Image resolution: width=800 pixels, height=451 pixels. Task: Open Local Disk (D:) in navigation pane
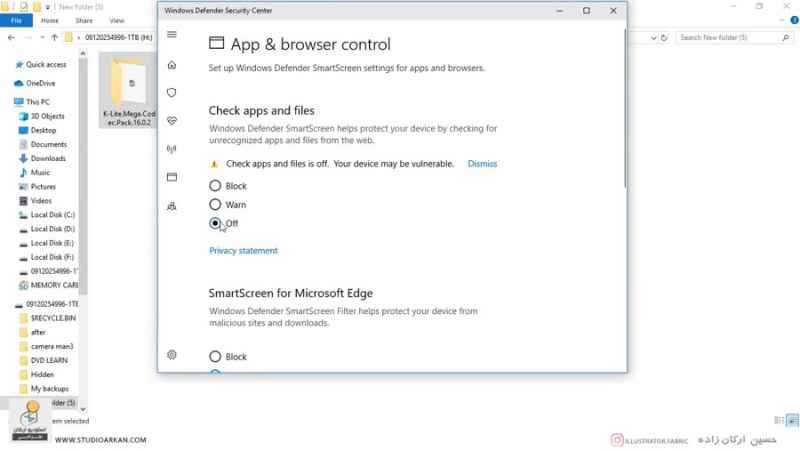coord(47,229)
